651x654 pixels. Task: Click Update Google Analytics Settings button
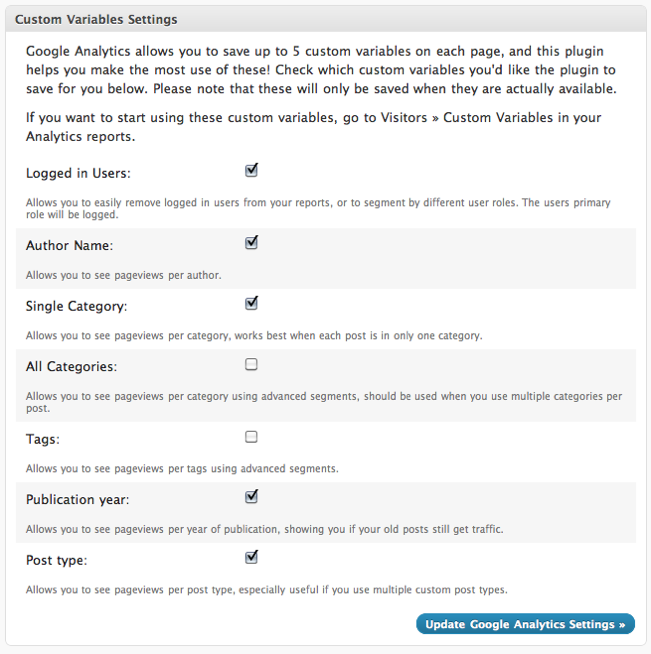(x=525, y=624)
